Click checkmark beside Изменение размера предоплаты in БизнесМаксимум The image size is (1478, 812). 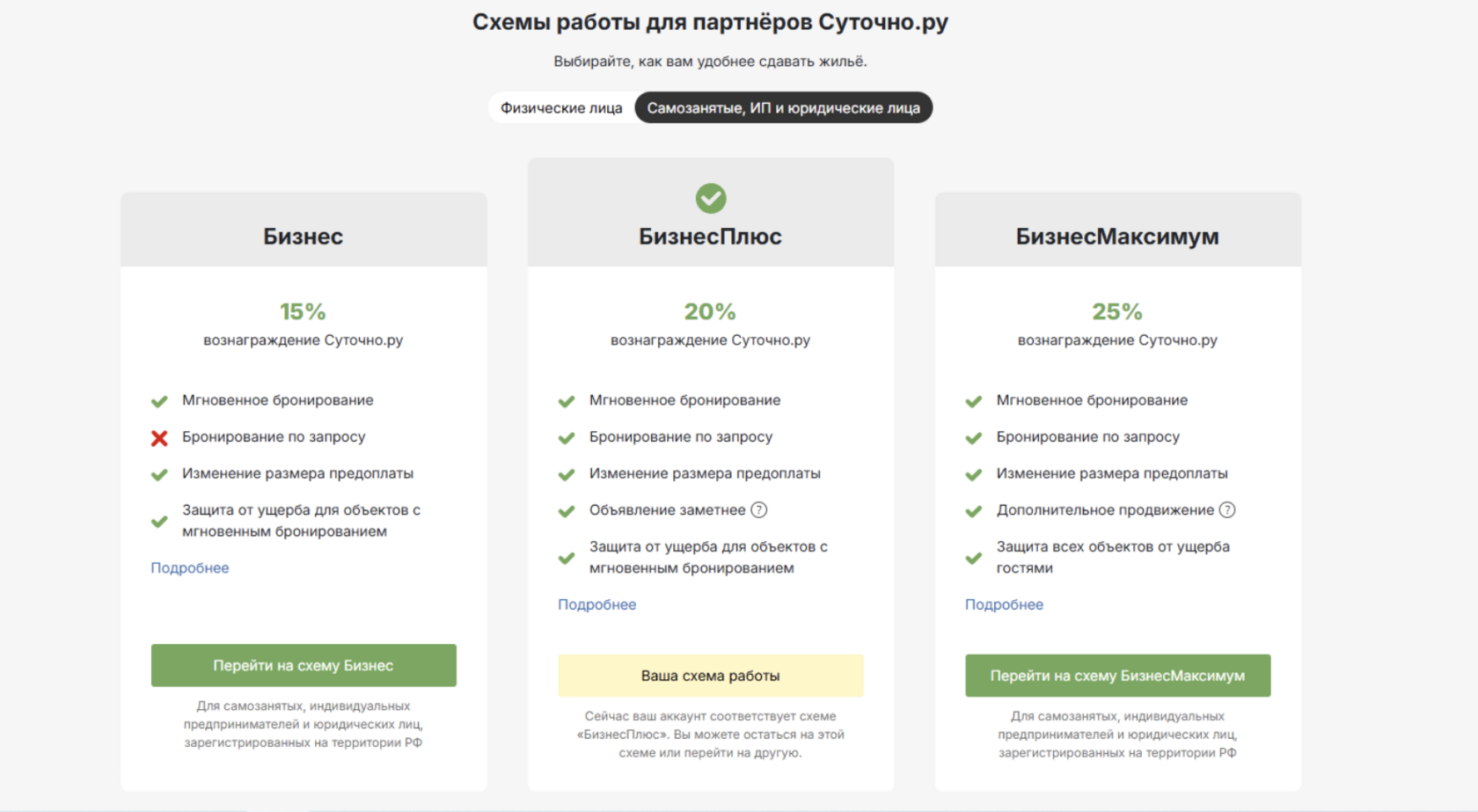973,475
